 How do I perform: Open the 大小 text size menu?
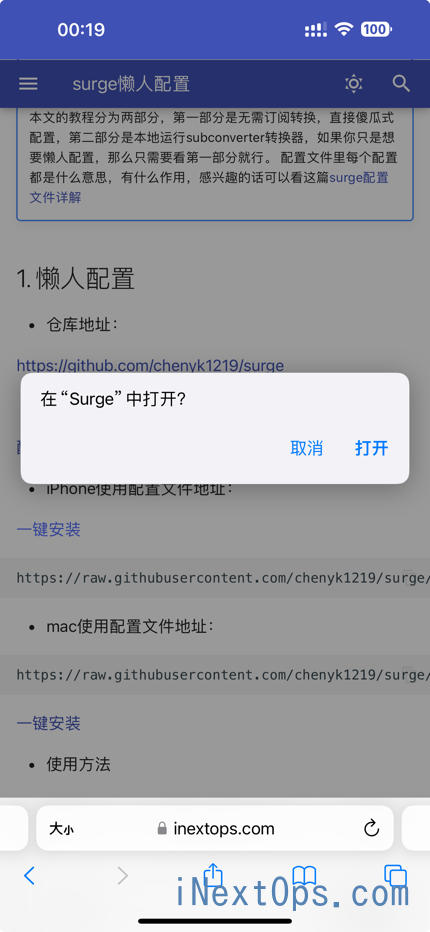pos(61,829)
